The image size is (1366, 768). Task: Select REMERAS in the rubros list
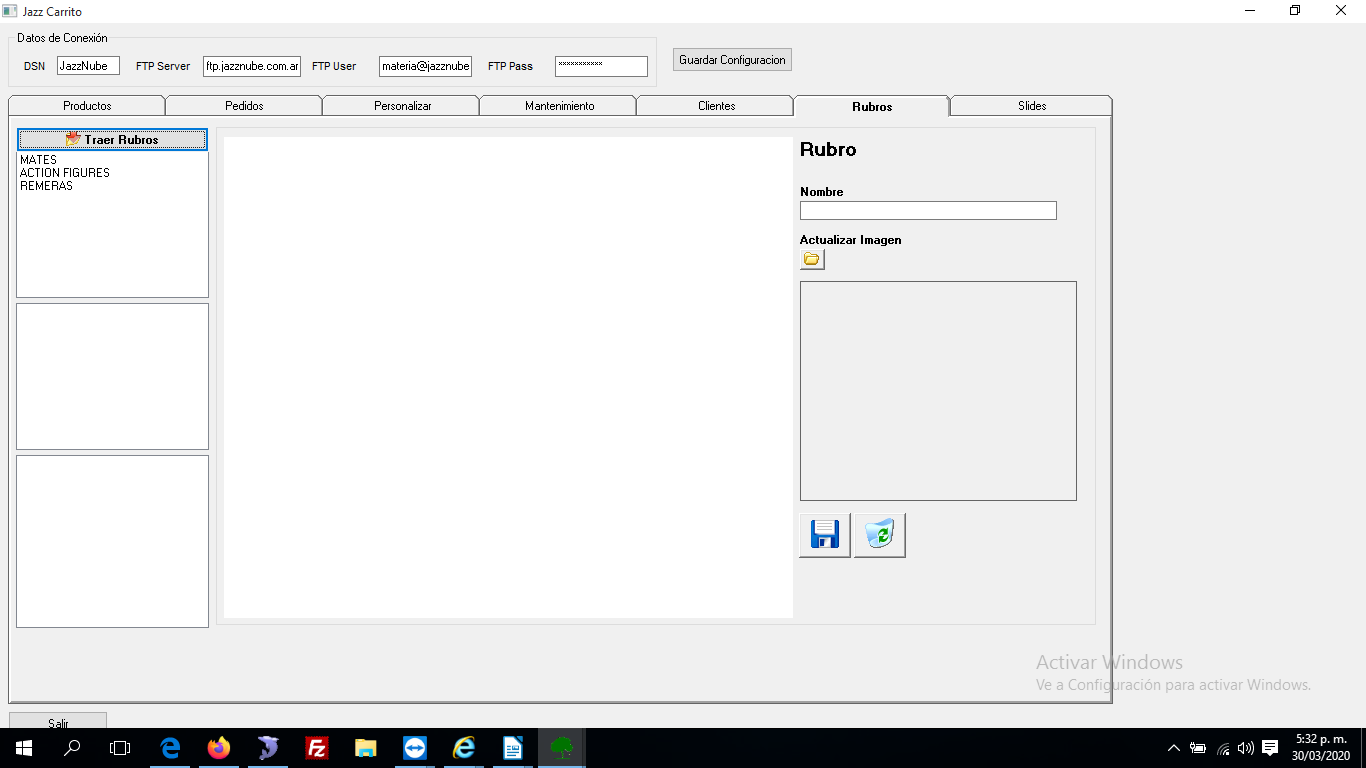tap(46, 186)
